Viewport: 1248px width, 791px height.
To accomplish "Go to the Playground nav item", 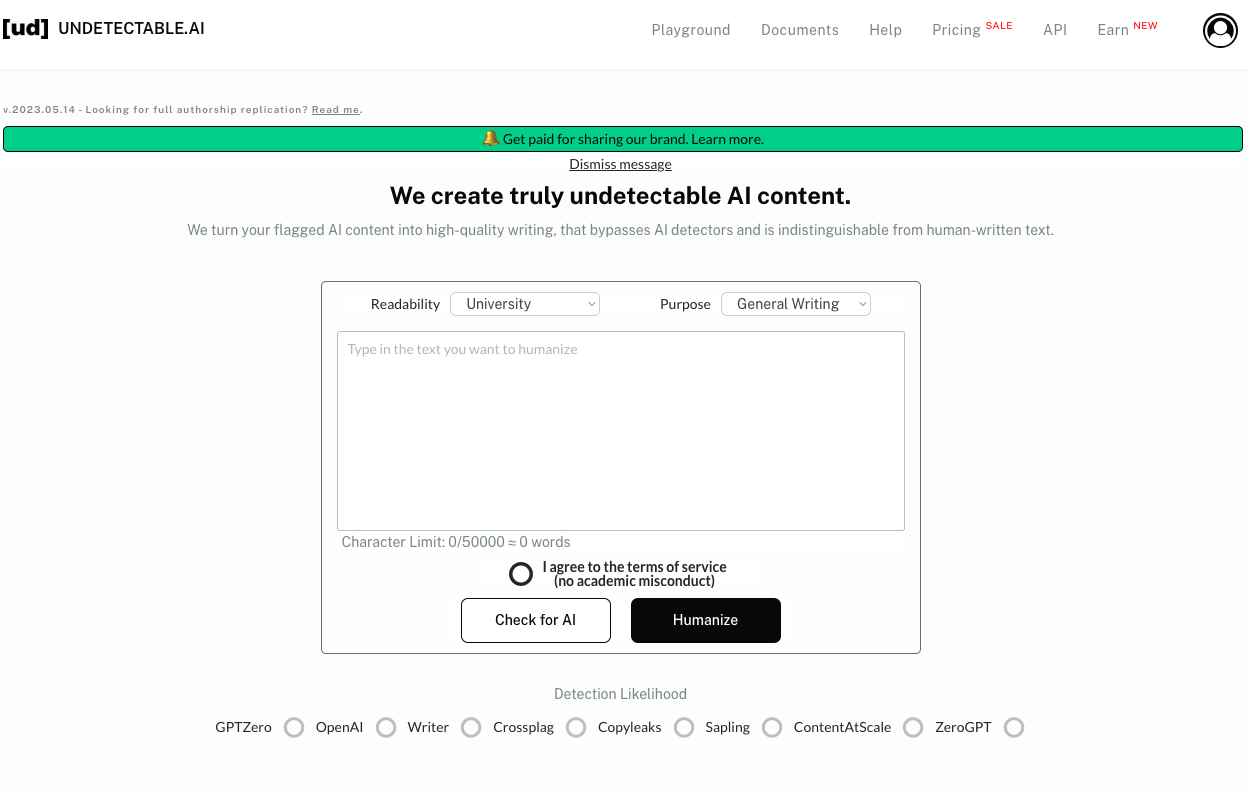I will click(691, 30).
